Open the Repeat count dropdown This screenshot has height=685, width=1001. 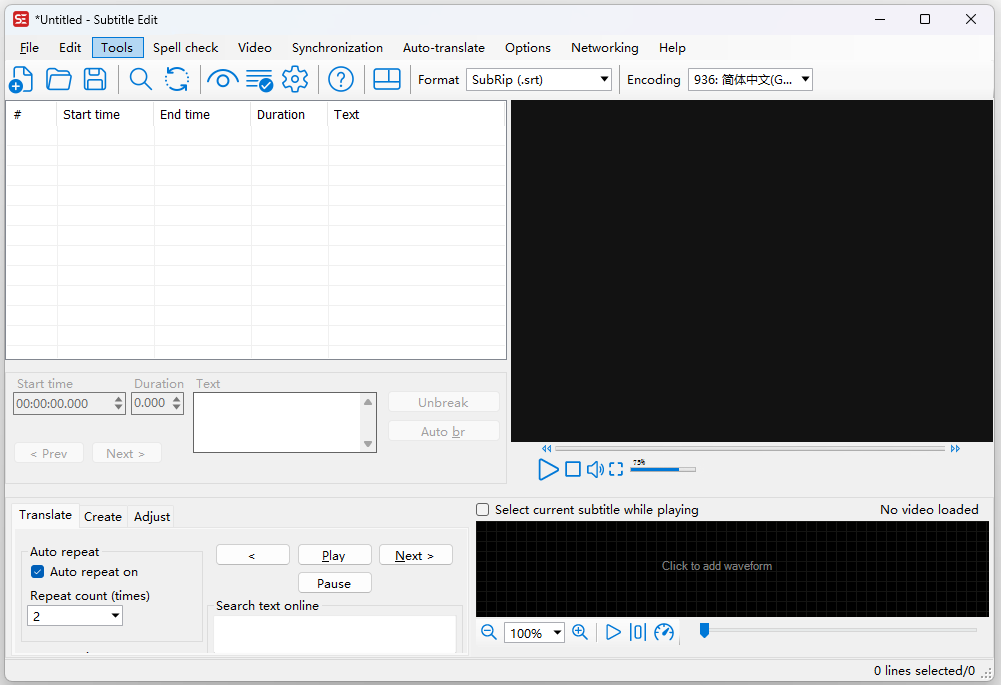click(75, 617)
